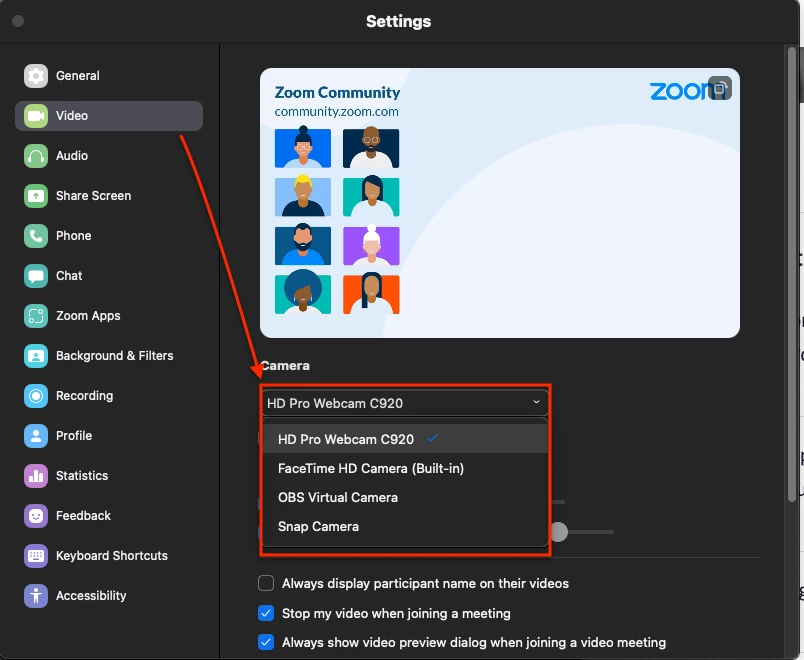Uncheck Stop my video when joining
The width and height of the screenshot is (804, 660).
[x=266, y=613]
